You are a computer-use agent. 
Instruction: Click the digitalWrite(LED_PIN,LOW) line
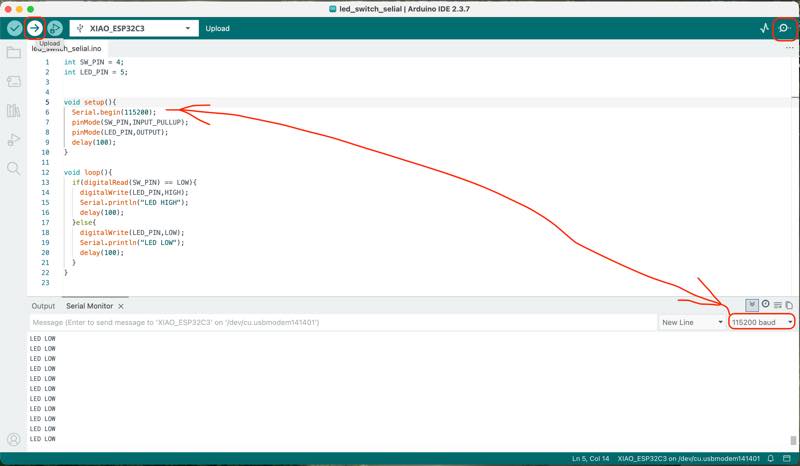pos(132,232)
